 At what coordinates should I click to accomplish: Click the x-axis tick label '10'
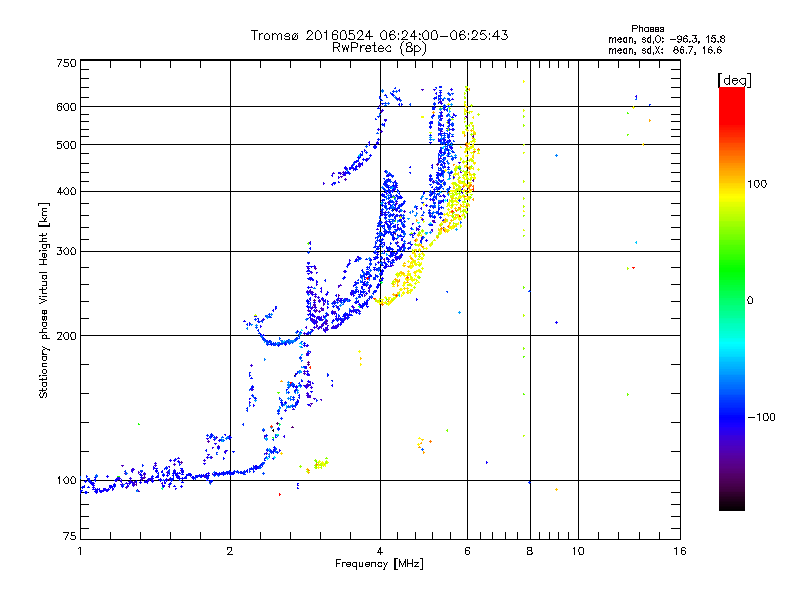click(578, 551)
